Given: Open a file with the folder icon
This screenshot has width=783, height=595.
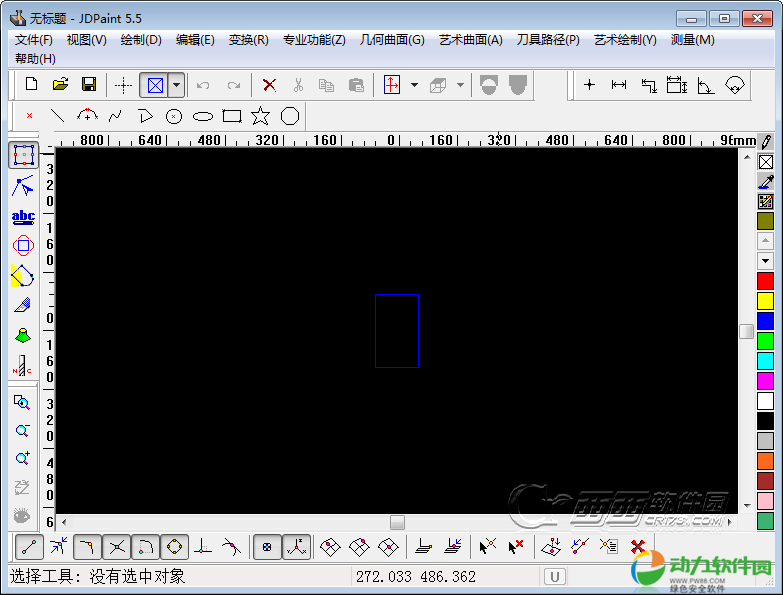Looking at the screenshot, I should 60,85.
